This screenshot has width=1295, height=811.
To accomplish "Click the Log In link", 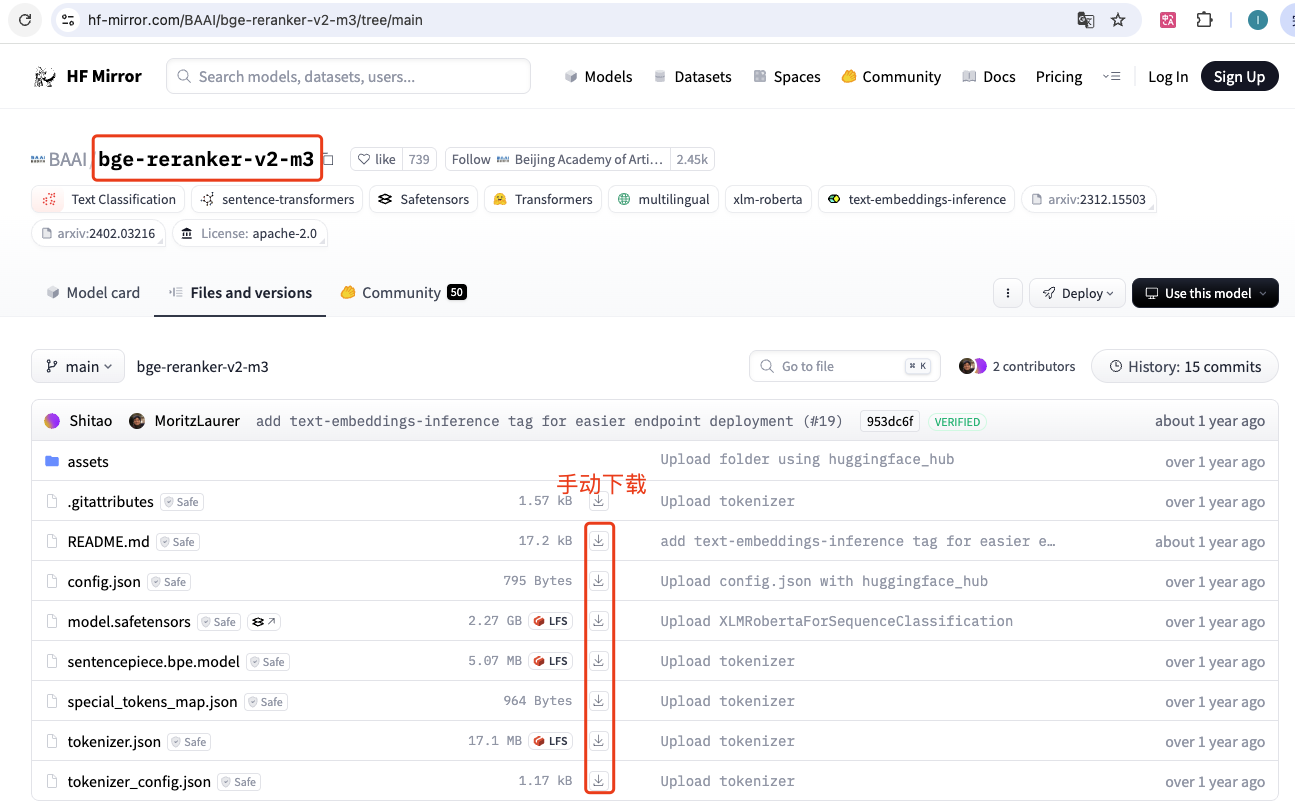I will 1168,76.
